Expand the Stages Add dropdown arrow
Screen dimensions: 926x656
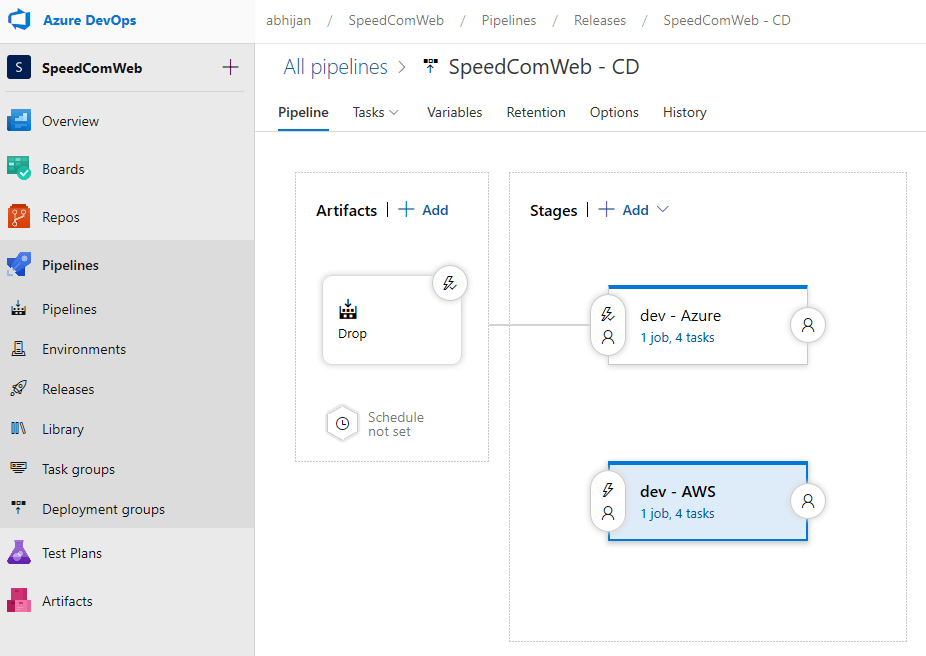coord(661,210)
